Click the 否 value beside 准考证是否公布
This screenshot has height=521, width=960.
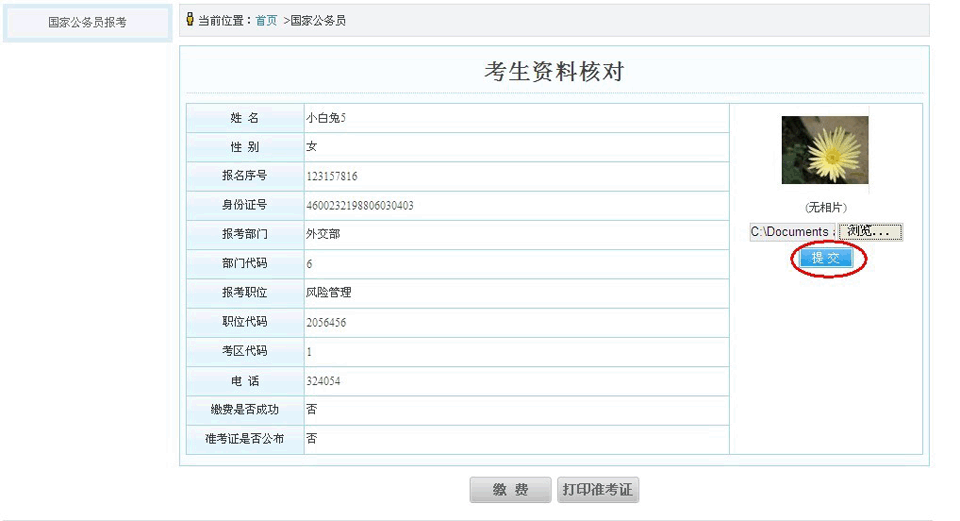312,438
